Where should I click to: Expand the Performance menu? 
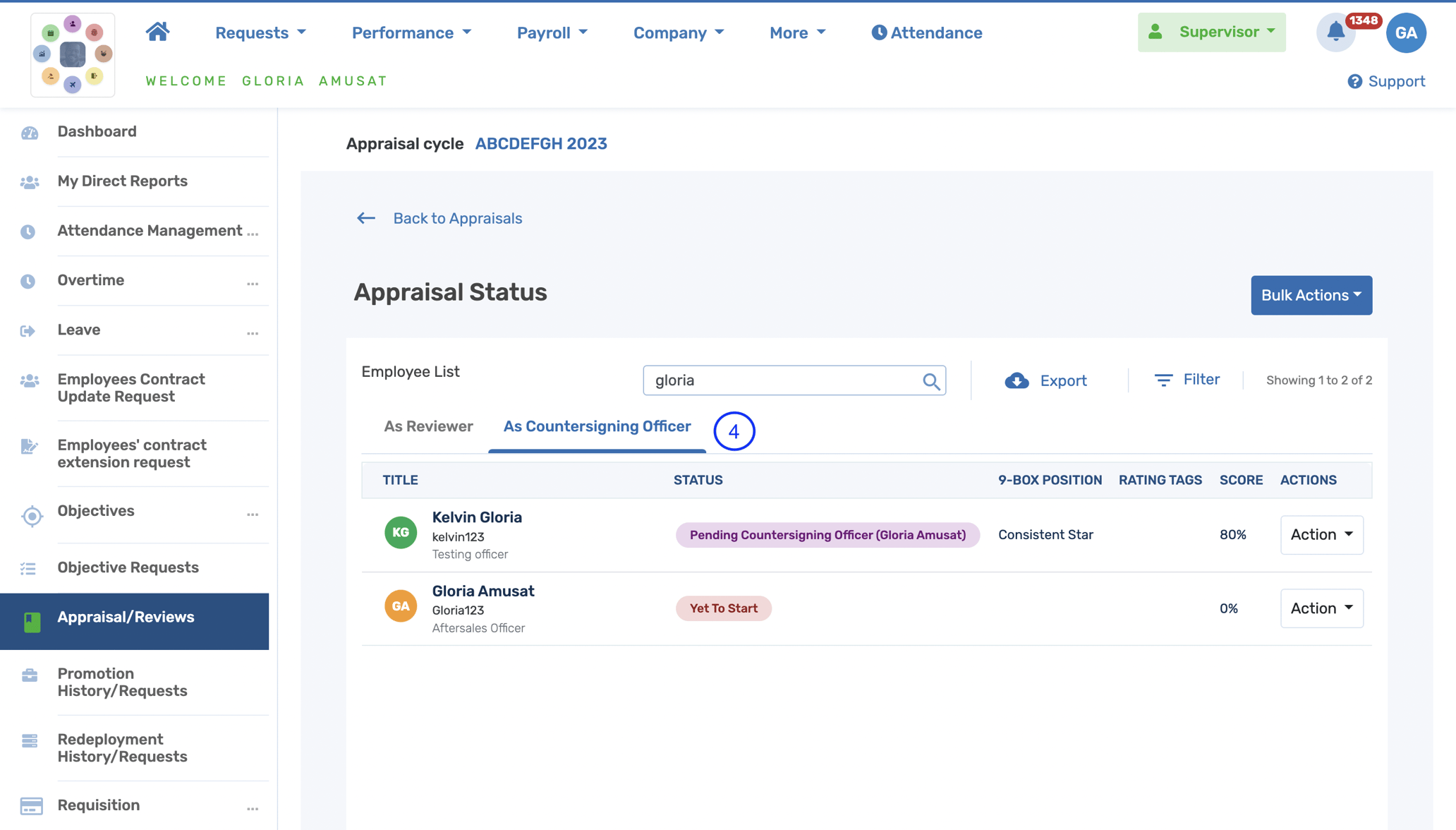[412, 32]
